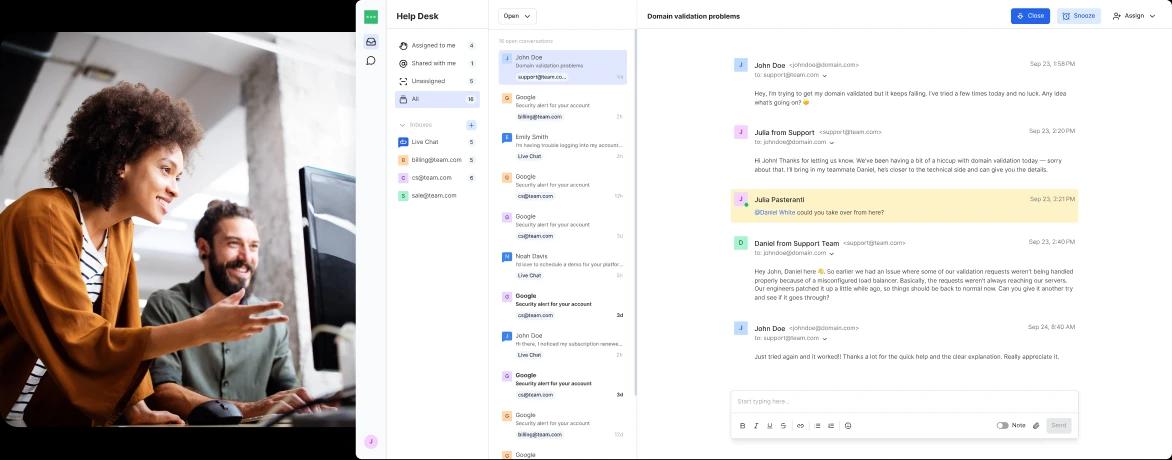Image resolution: width=1172 pixels, height=460 pixels.
Task: Apply strikethrough formatting in reply editor
Action: (x=783, y=426)
